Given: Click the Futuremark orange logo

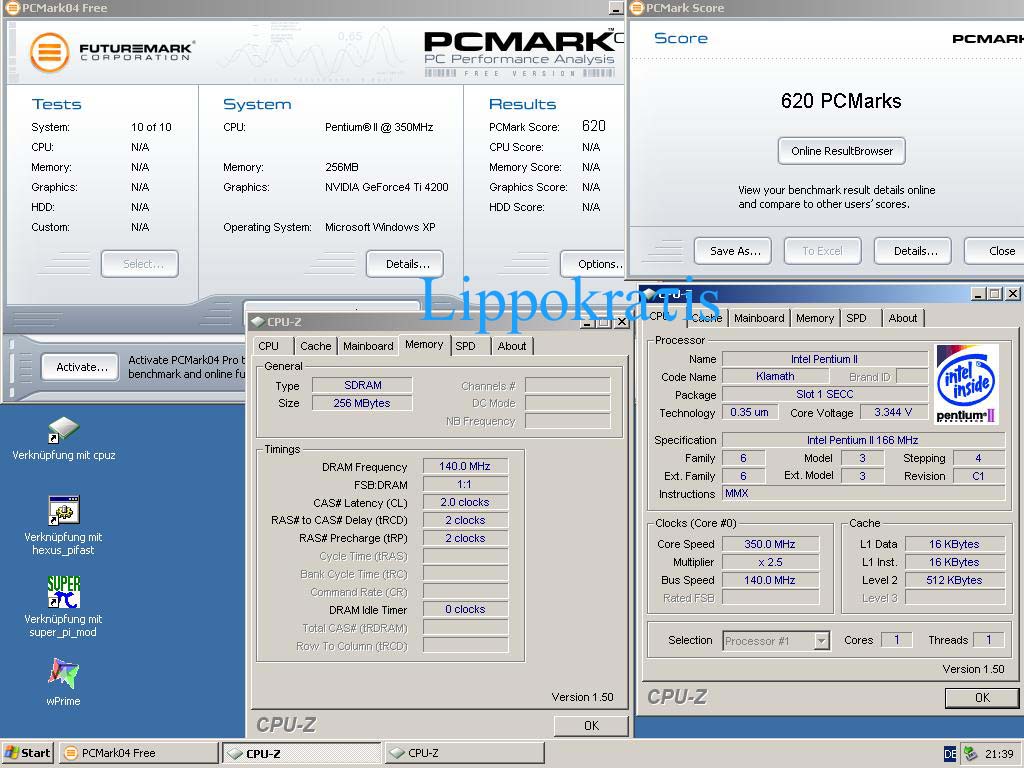Looking at the screenshot, I should [x=50, y=52].
